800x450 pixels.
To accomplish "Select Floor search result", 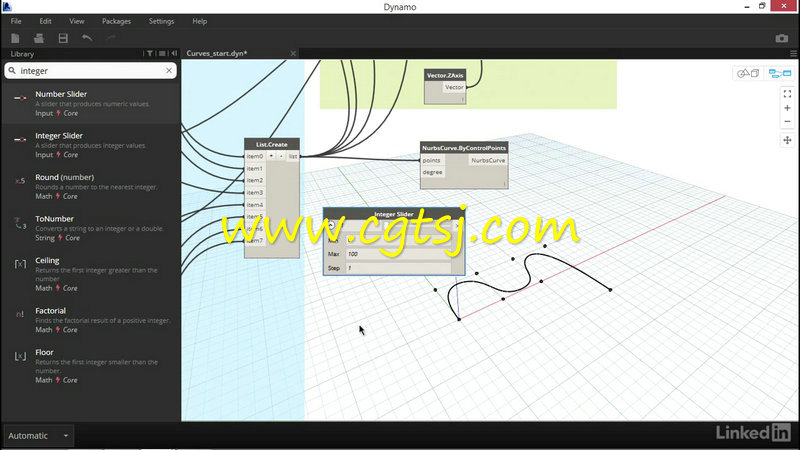I will (91, 366).
